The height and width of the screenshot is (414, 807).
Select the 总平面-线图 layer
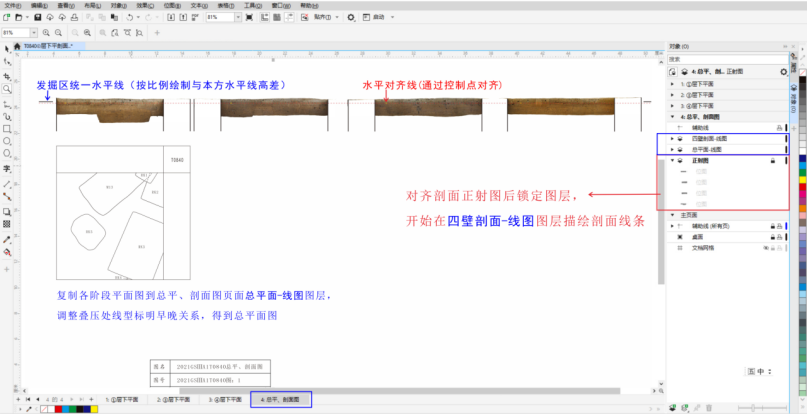tap(708, 149)
